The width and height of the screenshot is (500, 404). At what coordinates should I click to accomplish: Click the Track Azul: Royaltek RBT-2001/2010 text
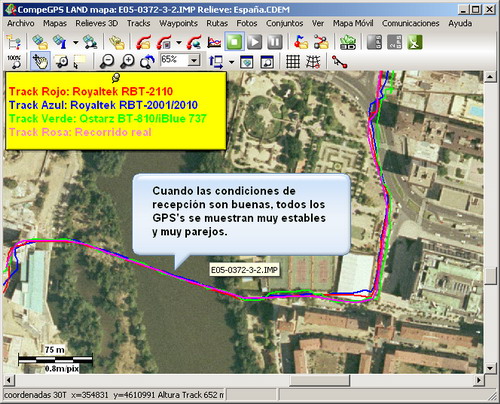click(103, 105)
